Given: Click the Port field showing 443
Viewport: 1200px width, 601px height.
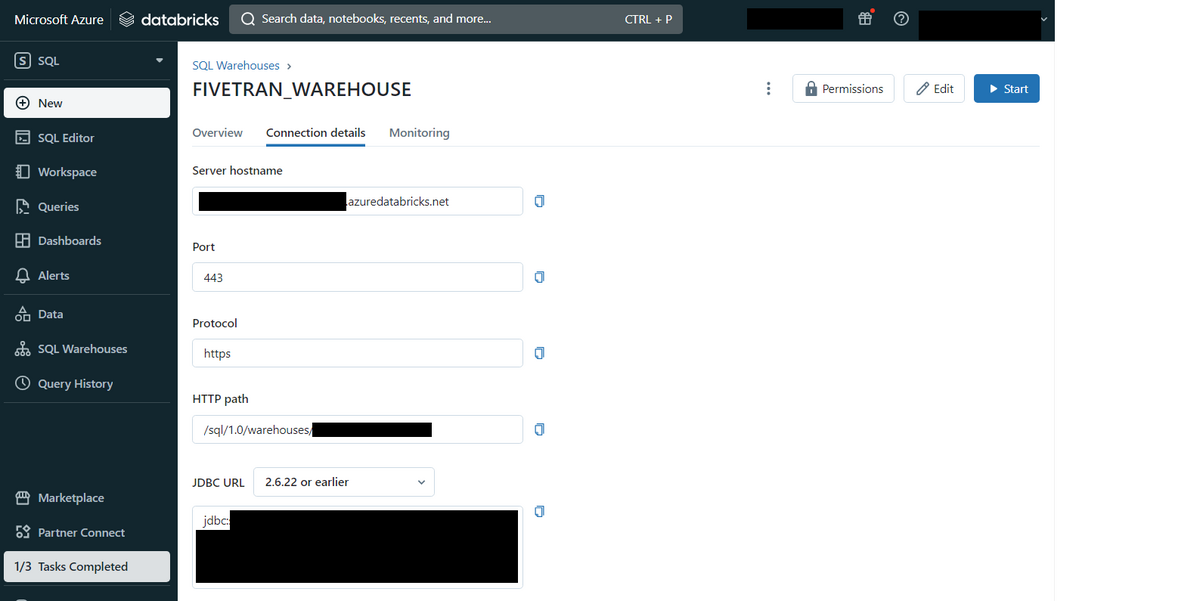Looking at the screenshot, I should click(x=357, y=277).
